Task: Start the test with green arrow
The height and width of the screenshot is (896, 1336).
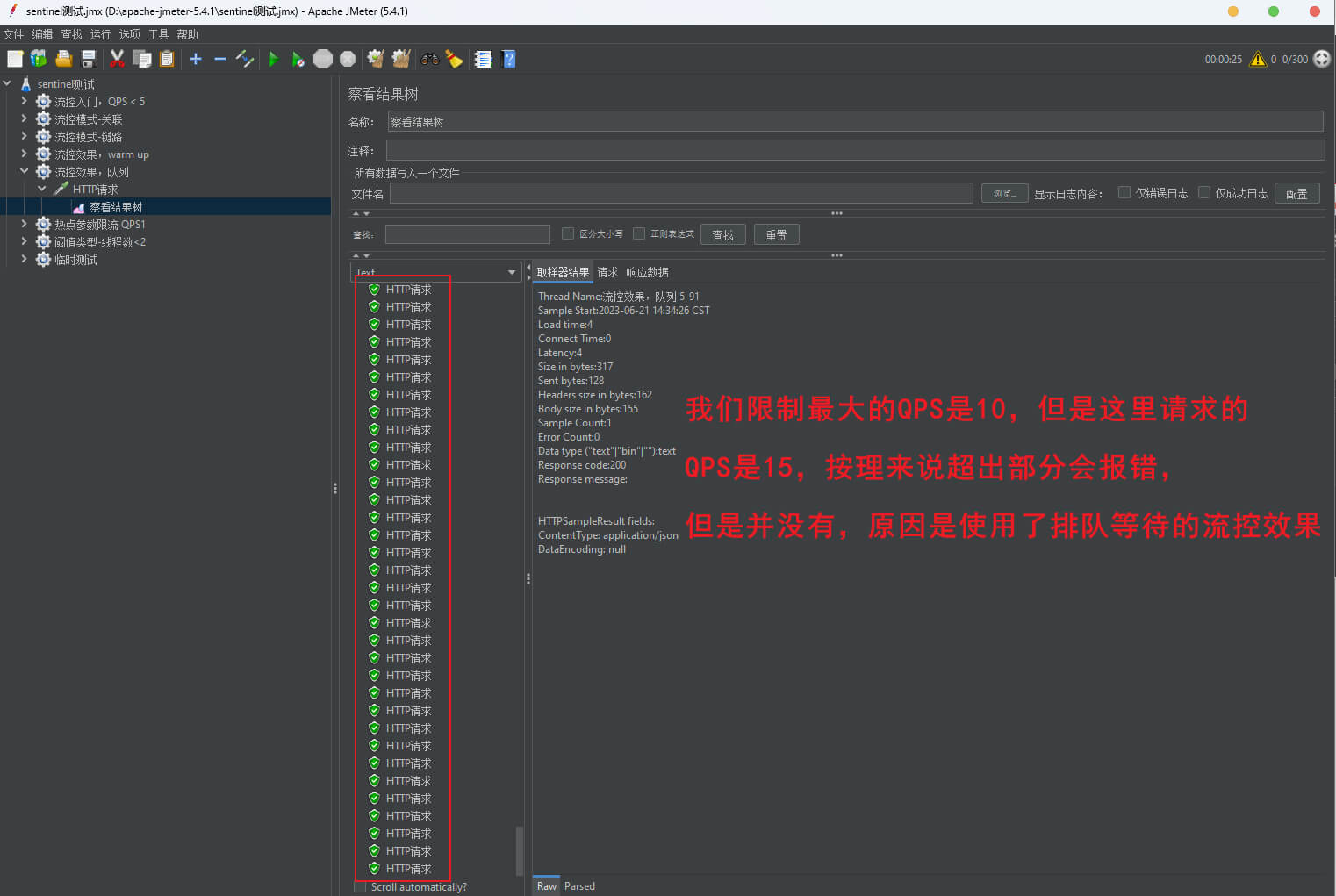Action: tap(273, 59)
